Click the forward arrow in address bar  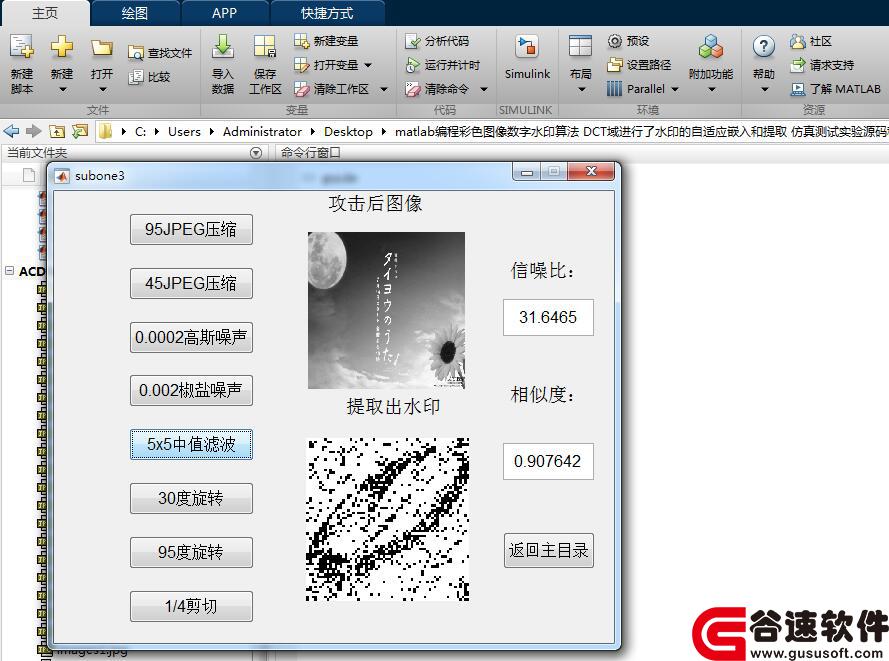[34, 132]
